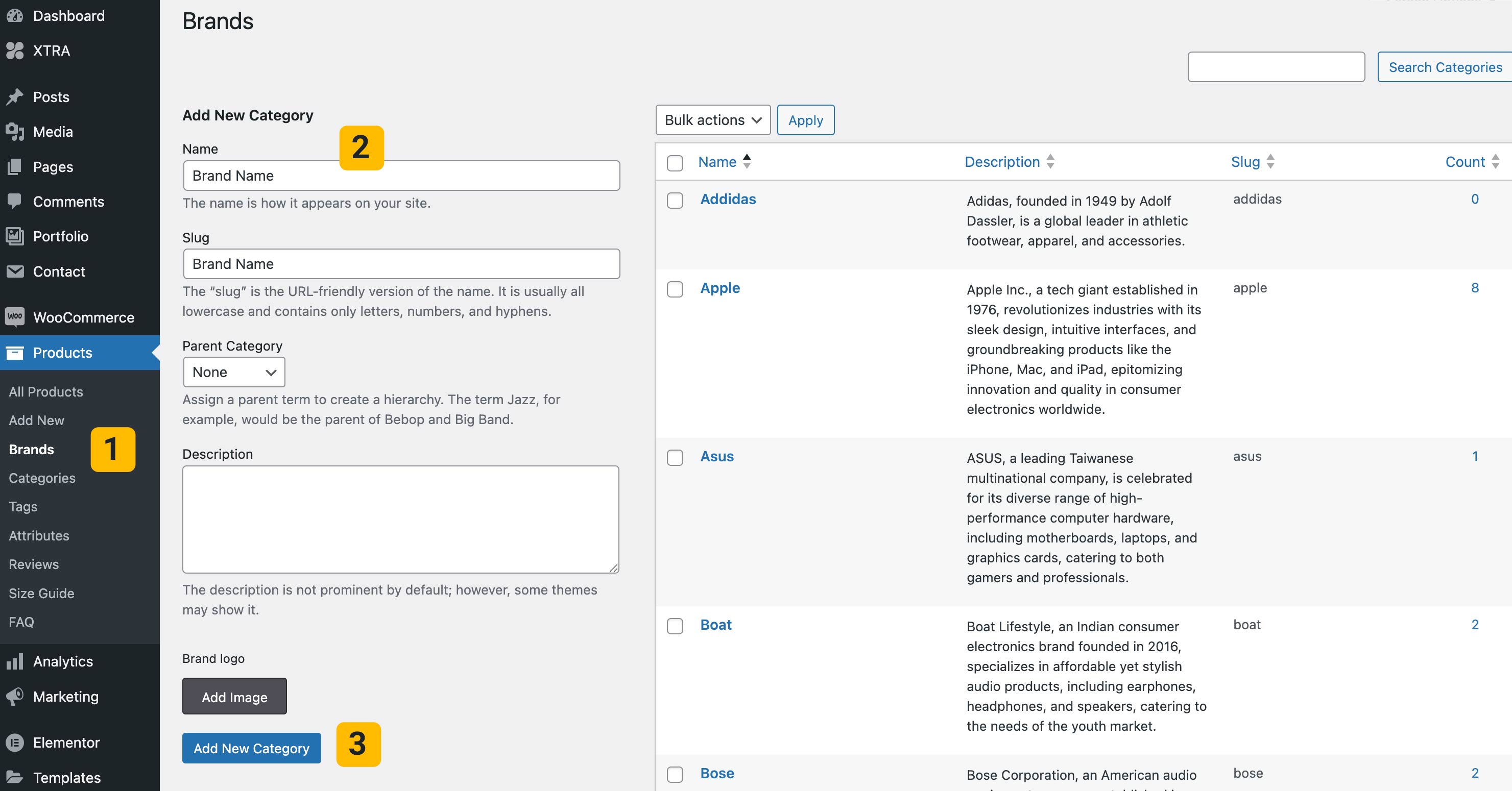1512x791 pixels.
Task: Check the Asus row checkbox
Action: (x=675, y=458)
